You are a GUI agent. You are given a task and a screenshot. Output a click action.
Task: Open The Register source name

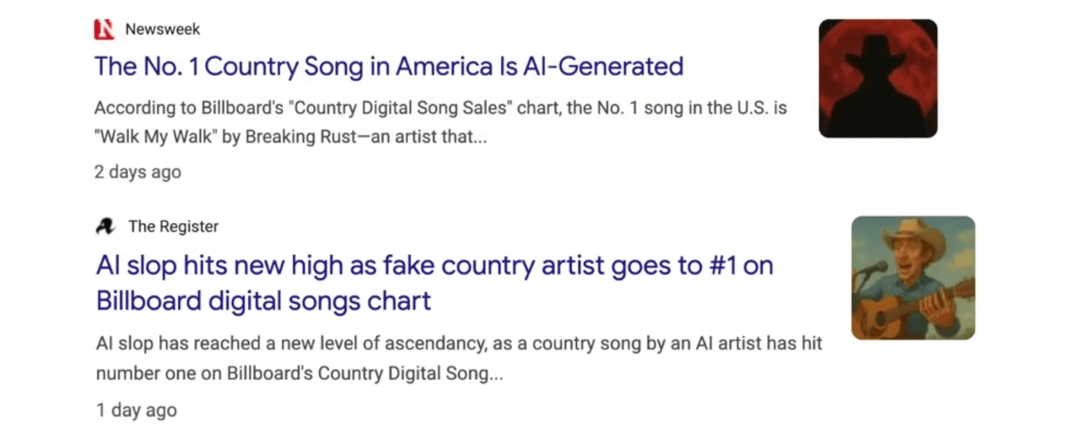[x=173, y=227]
